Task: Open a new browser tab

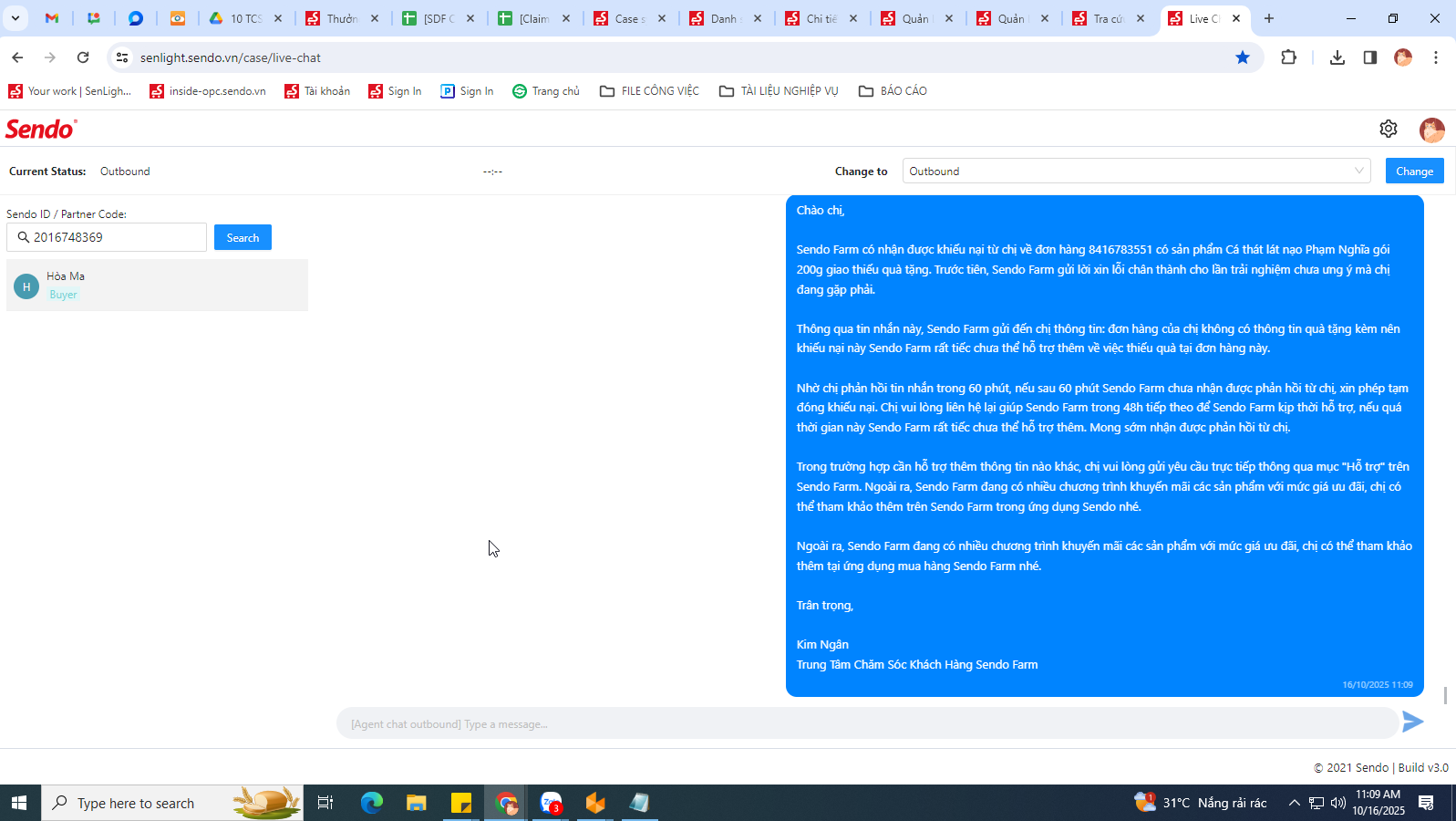Action: click(x=1268, y=18)
